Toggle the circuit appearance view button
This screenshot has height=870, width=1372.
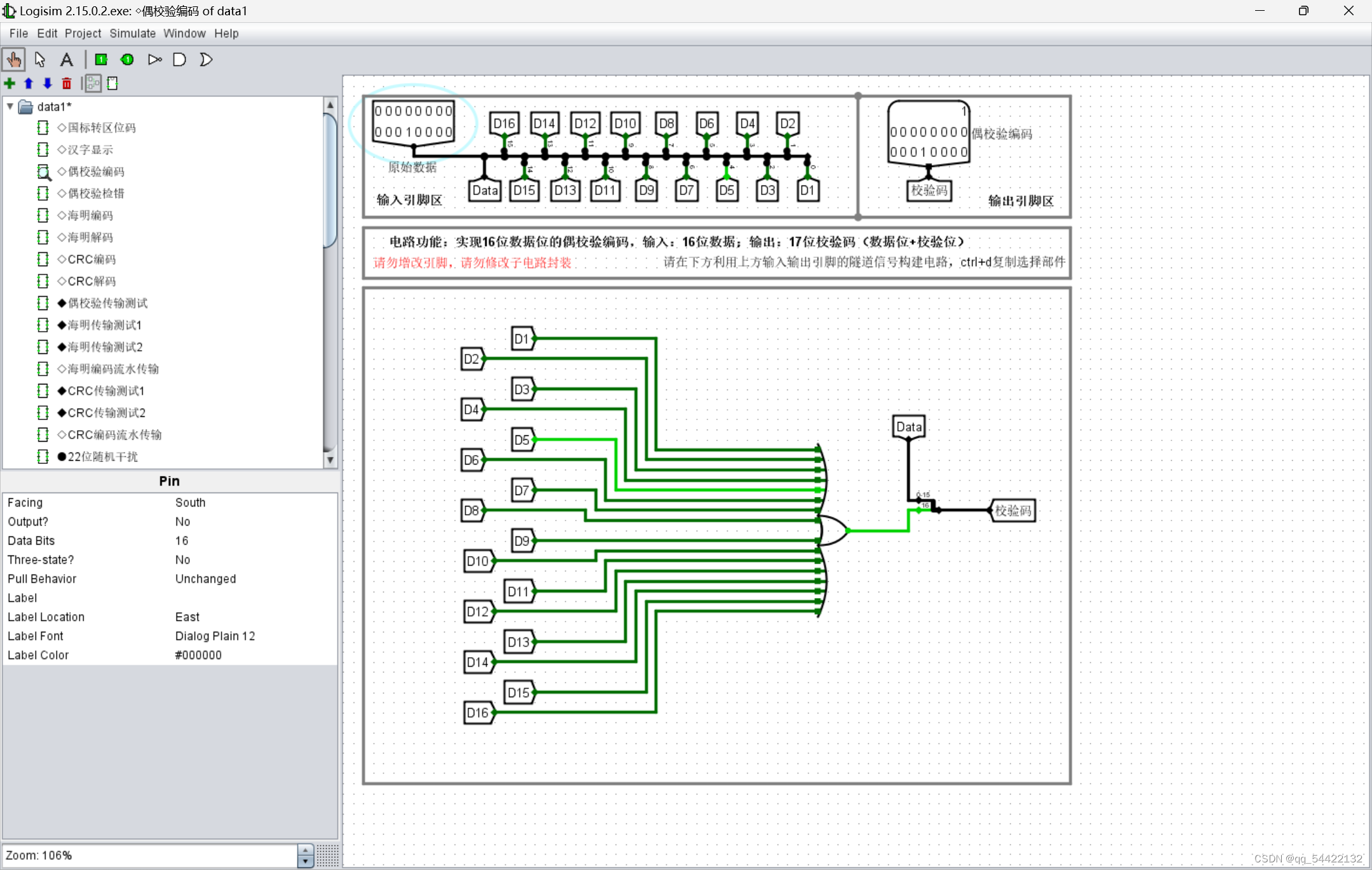coord(112,83)
